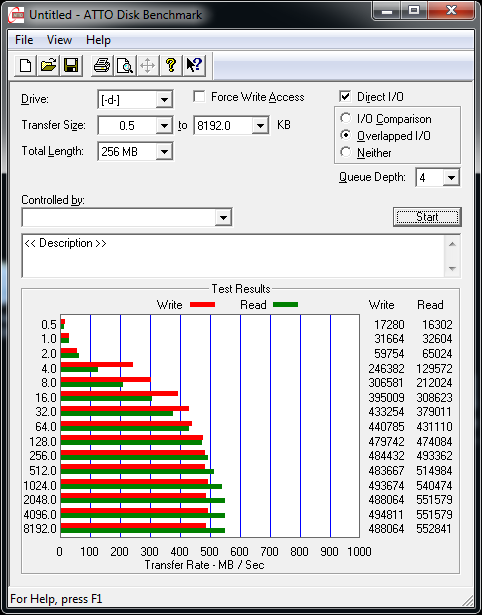
Task: Expand the Drive selection dropdown
Action: click(164, 100)
